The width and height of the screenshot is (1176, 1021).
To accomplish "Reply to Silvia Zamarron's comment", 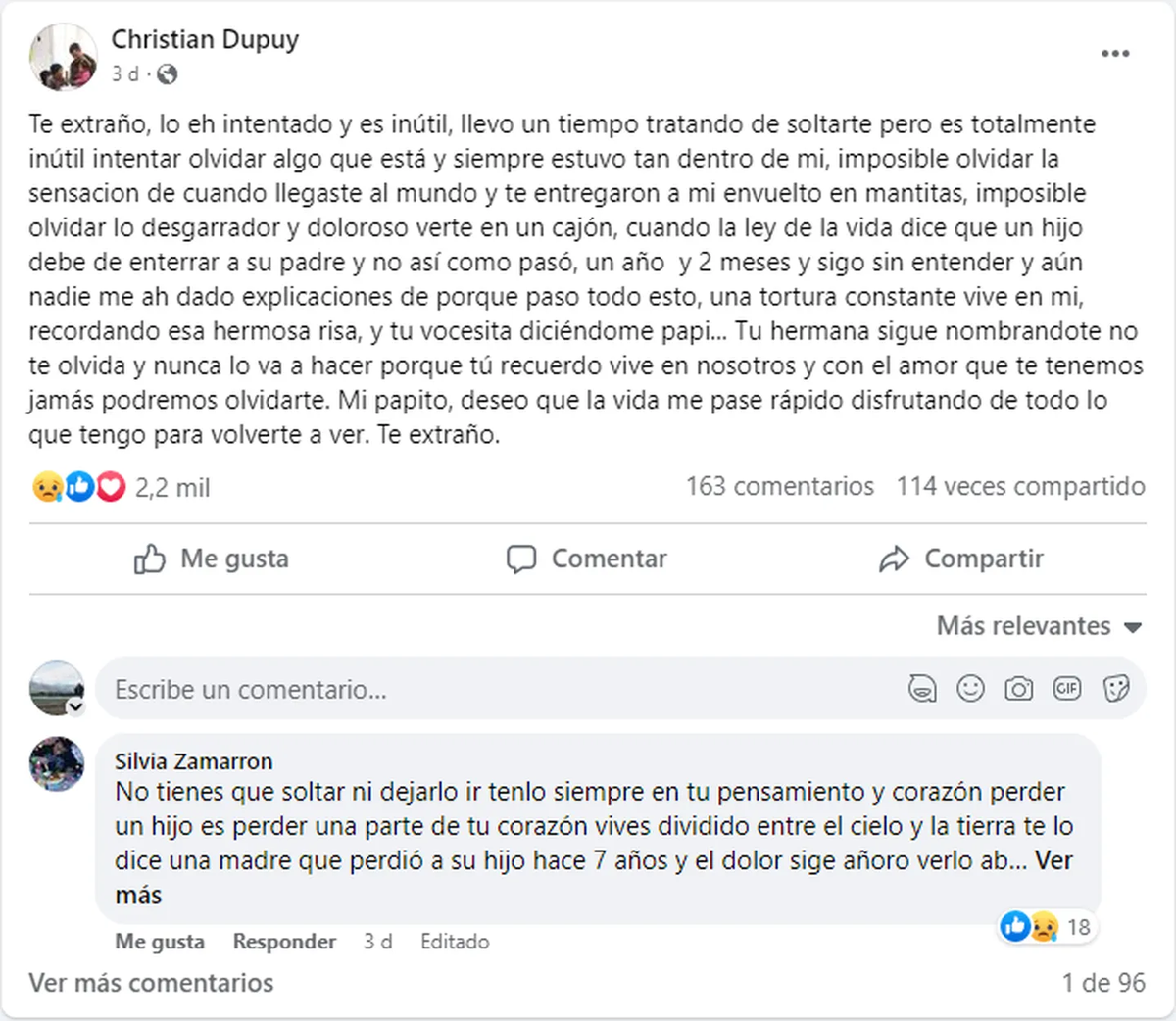I will 284,942.
